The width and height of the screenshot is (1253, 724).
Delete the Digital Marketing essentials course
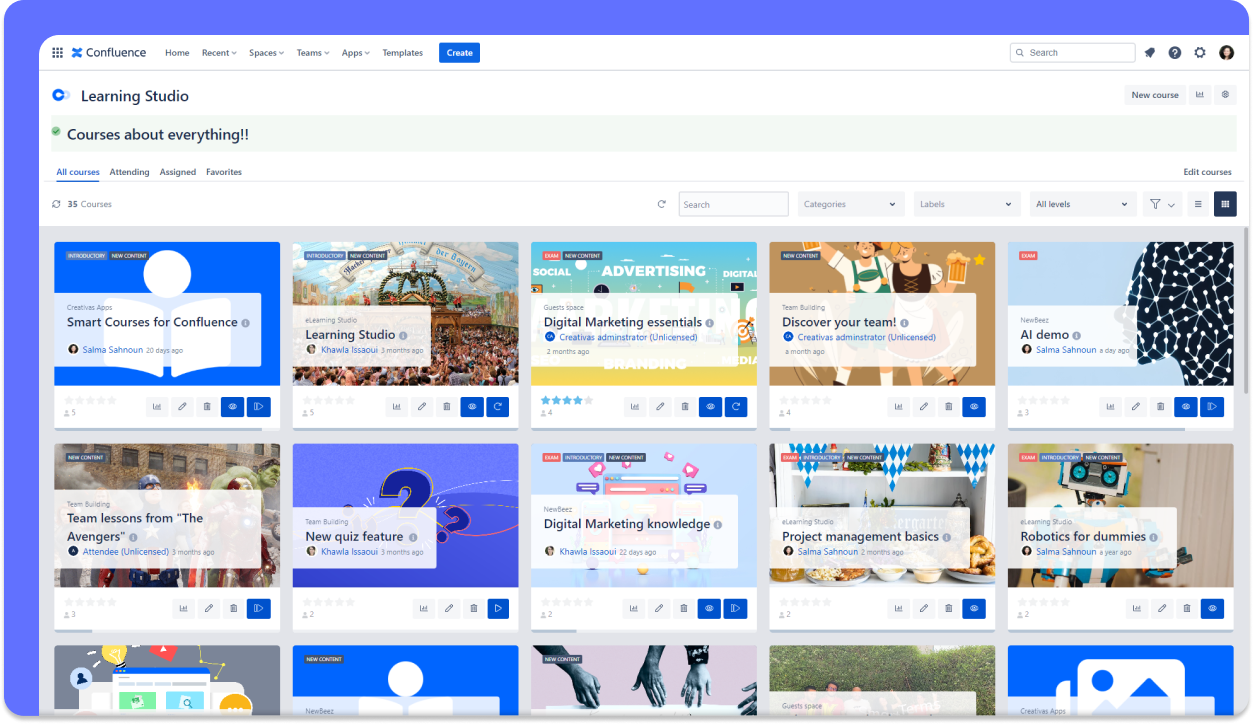685,407
